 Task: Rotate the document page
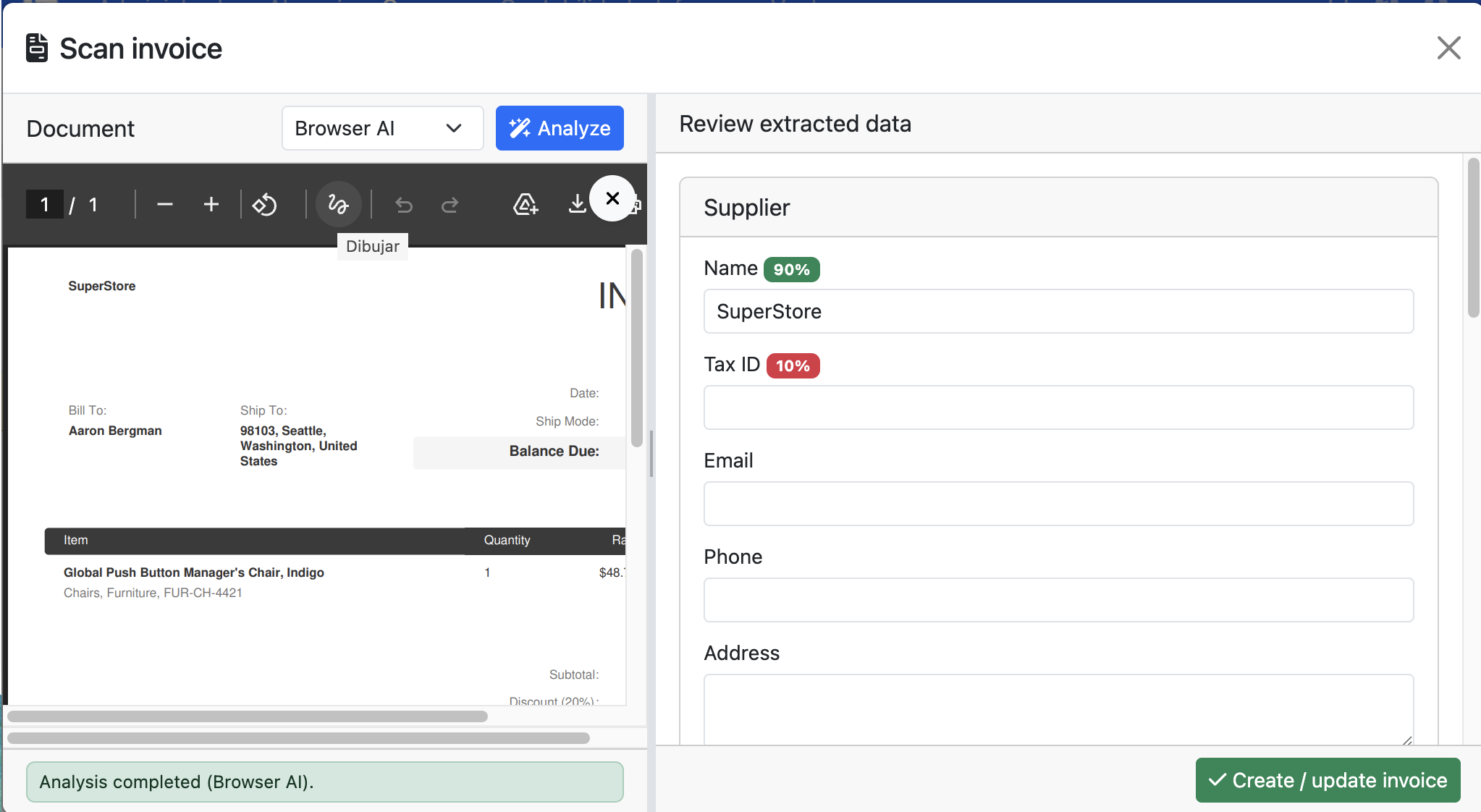coord(264,205)
